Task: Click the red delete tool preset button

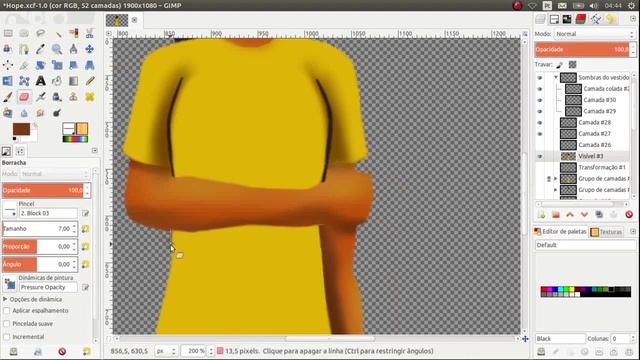Action: point(62,351)
